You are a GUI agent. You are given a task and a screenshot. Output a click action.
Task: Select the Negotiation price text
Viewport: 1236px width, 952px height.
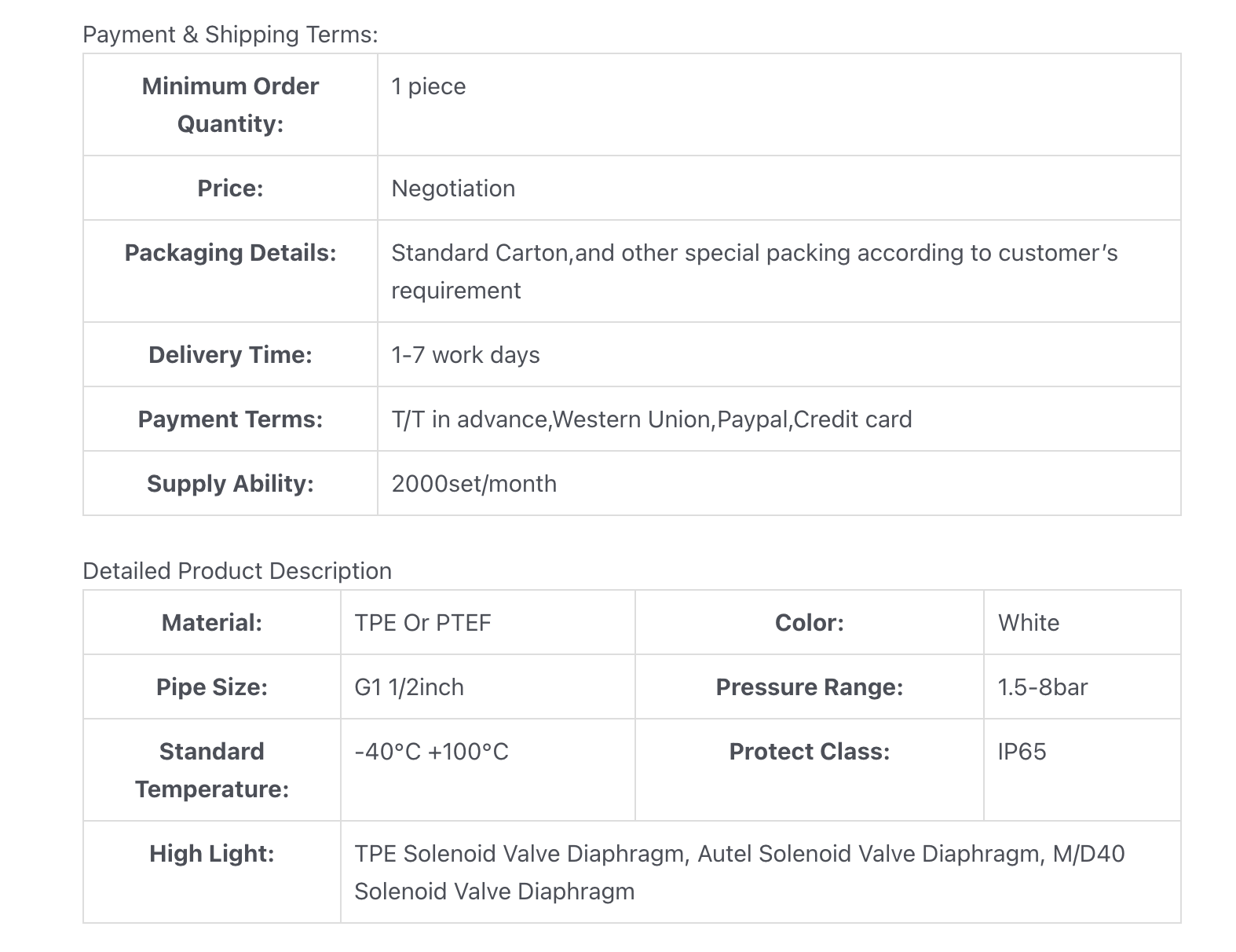(453, 189)
